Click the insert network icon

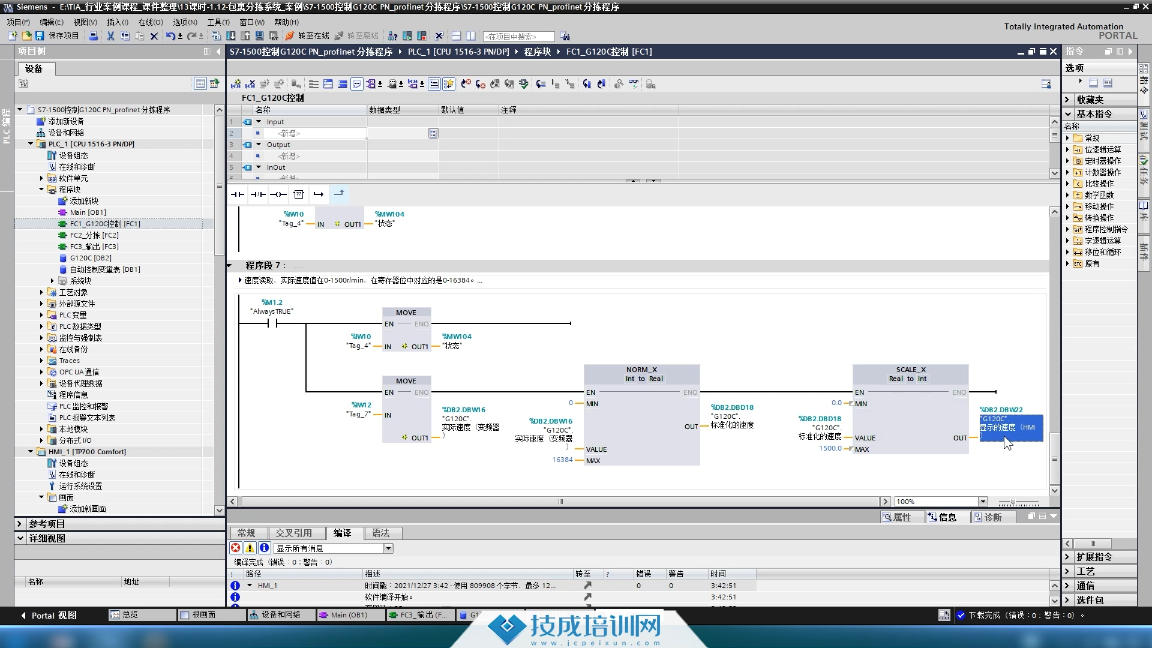pyautogui.click(x=236, y=84)
